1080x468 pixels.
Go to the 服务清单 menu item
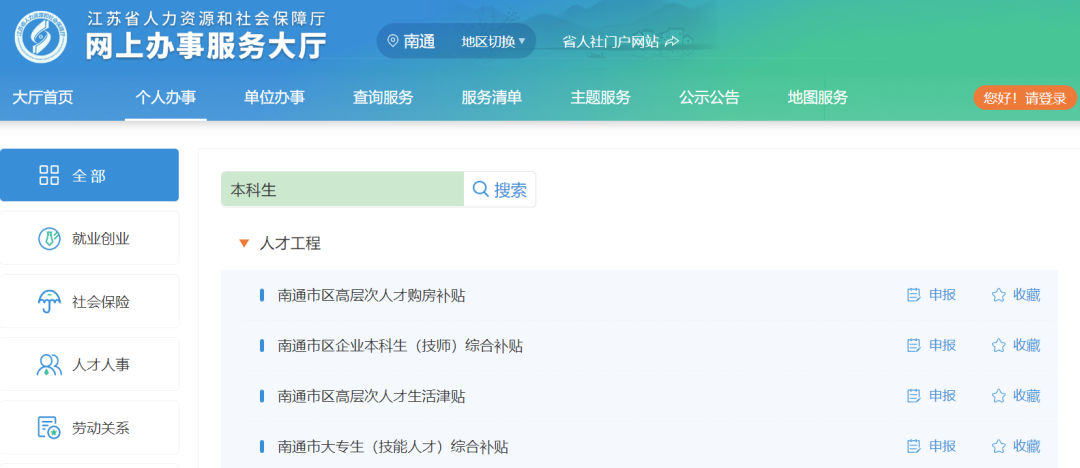(x=491, y=97)
